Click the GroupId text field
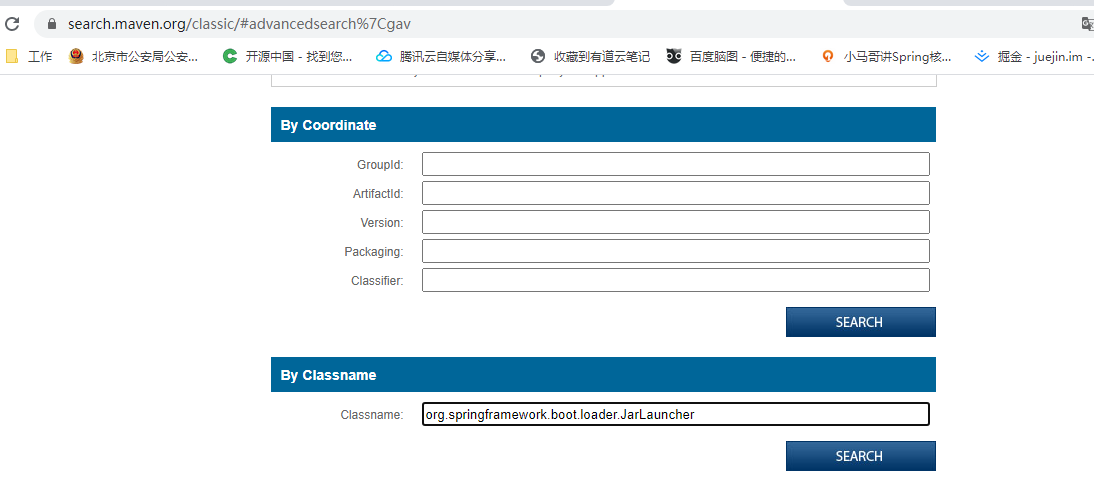This screenshot has height=479, width=1094. pyautogui.click(x=675, y=164)
